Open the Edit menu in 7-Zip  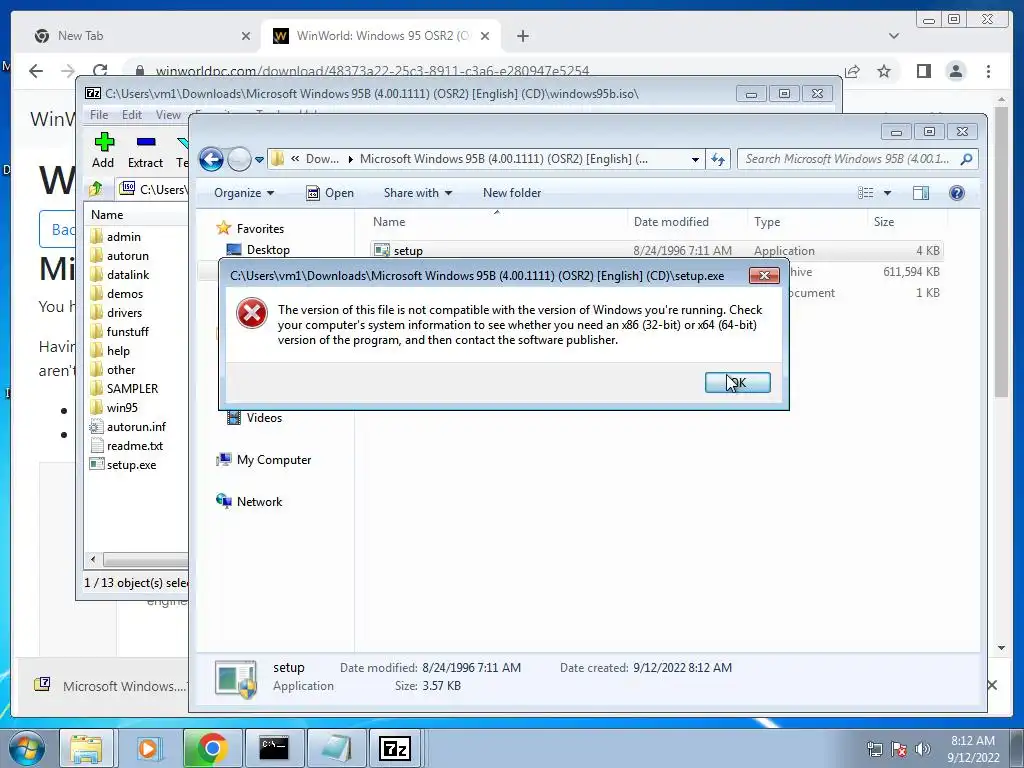pyautogui.click(x=132, y=115)
